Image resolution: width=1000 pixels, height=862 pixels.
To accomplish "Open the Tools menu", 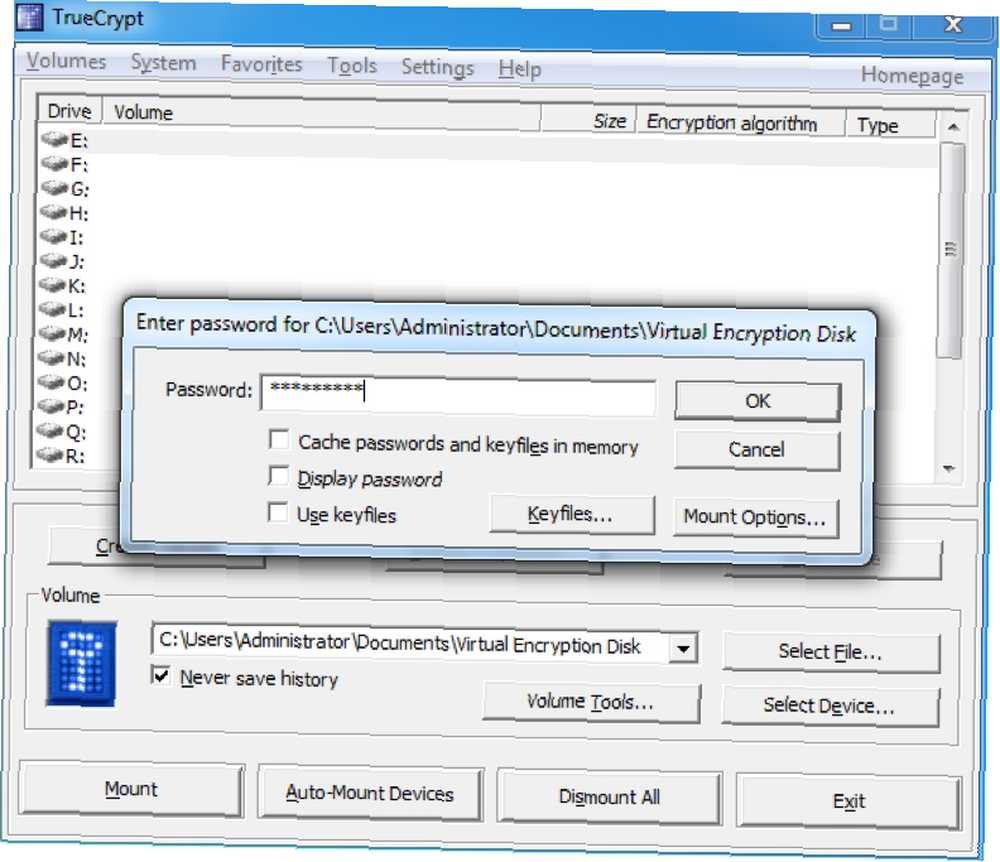I will coord(352,66).
